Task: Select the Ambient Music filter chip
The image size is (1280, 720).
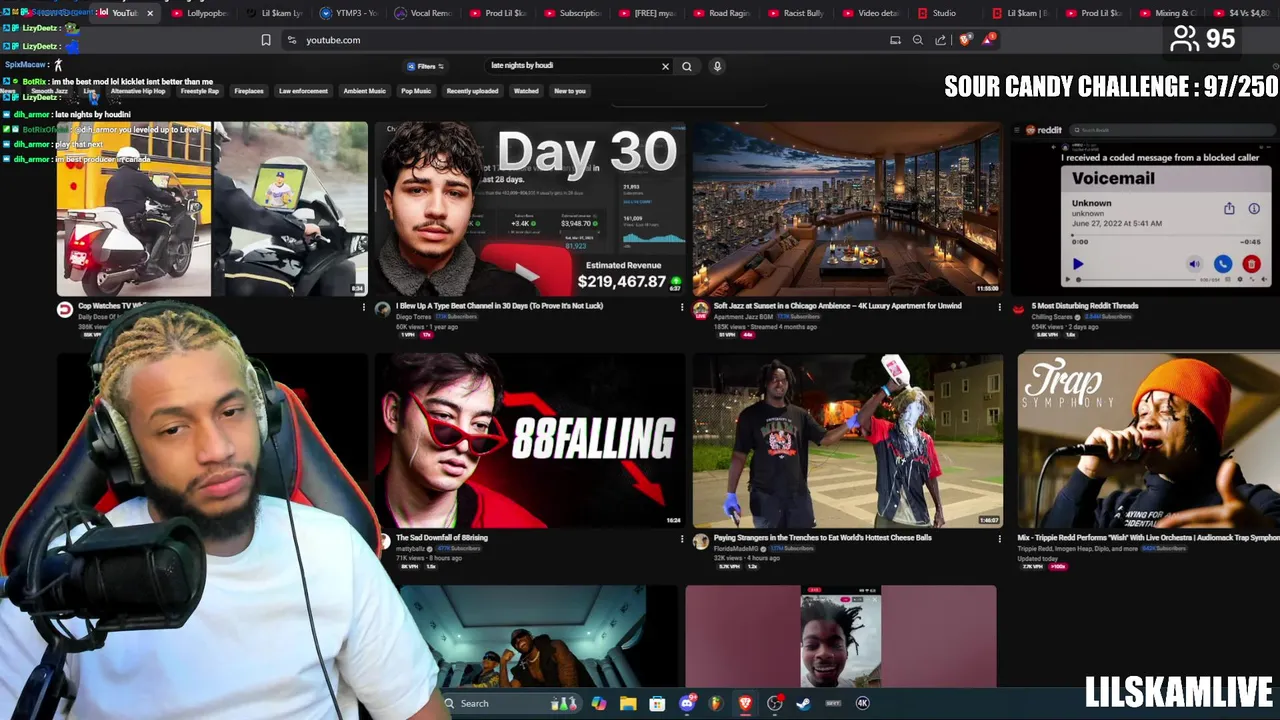Action: tap(364, 91)
